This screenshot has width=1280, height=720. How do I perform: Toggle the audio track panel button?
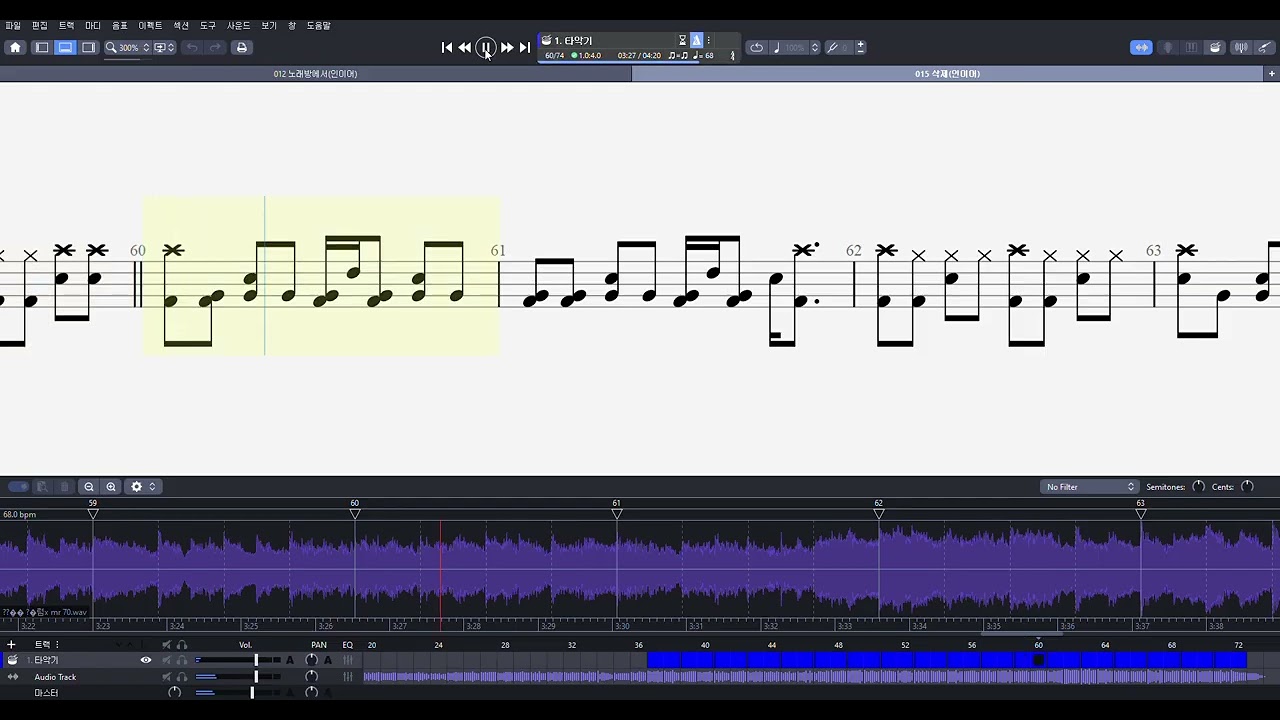[x=1141, y=47]
